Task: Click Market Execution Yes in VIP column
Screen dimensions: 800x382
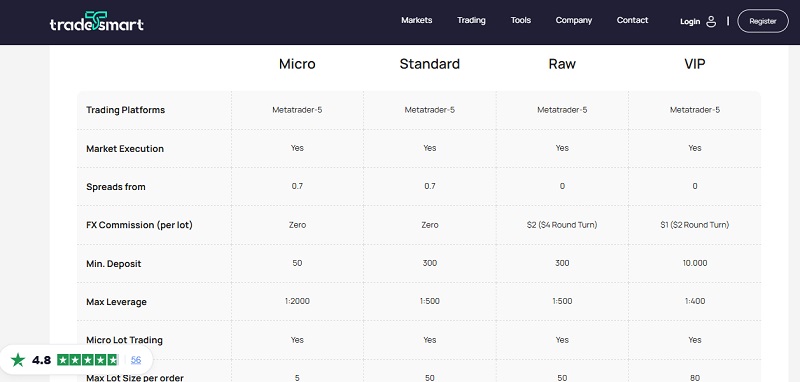Action: 695,148
